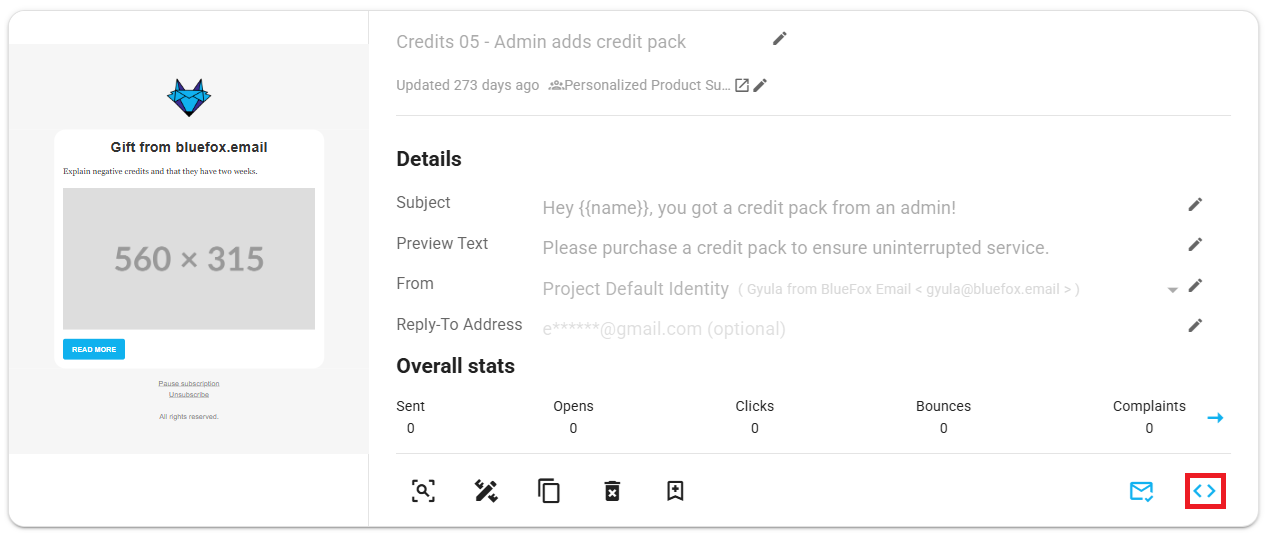This screenshot has width=1268, height=533.
Task: Click the Unsubscribe link in preview
Action: click(189, 395)
